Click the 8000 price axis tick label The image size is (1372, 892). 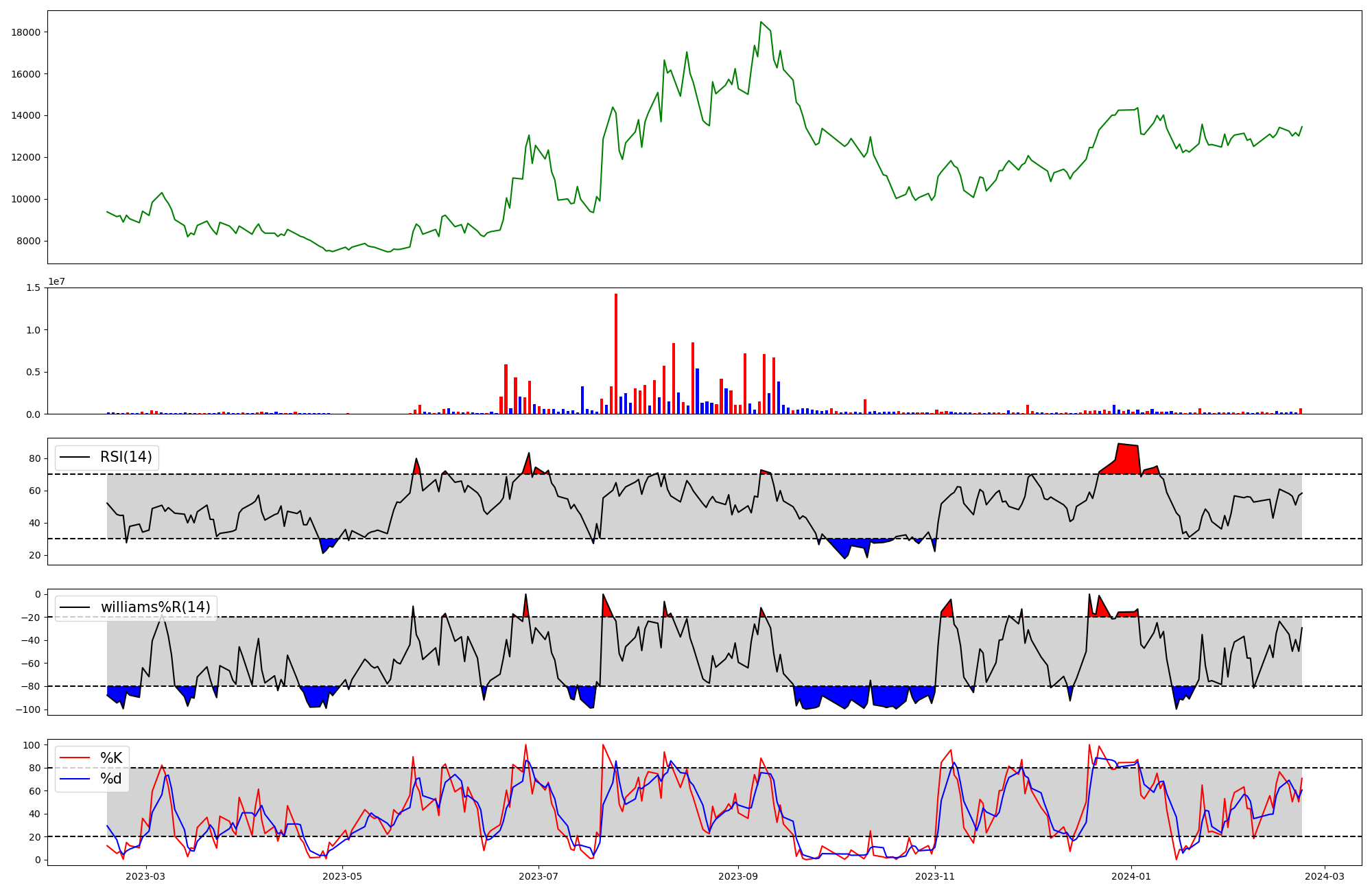pos(29,242)
